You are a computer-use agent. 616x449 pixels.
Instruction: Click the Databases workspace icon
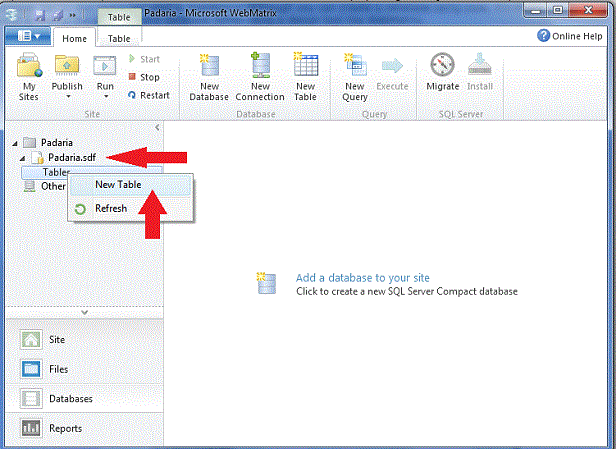31,398
